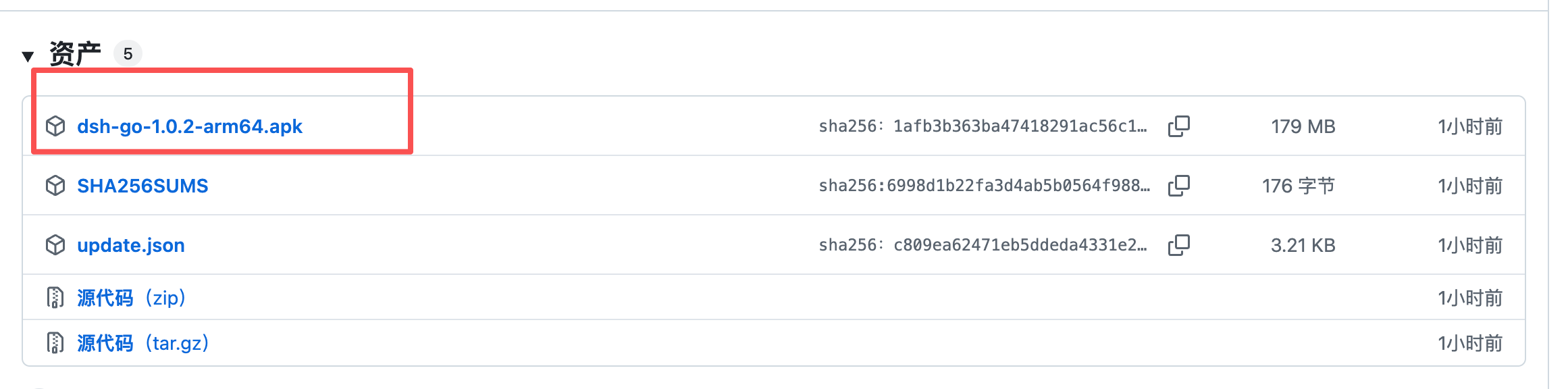
Task: Download the update.json asset
Action: 131,245
